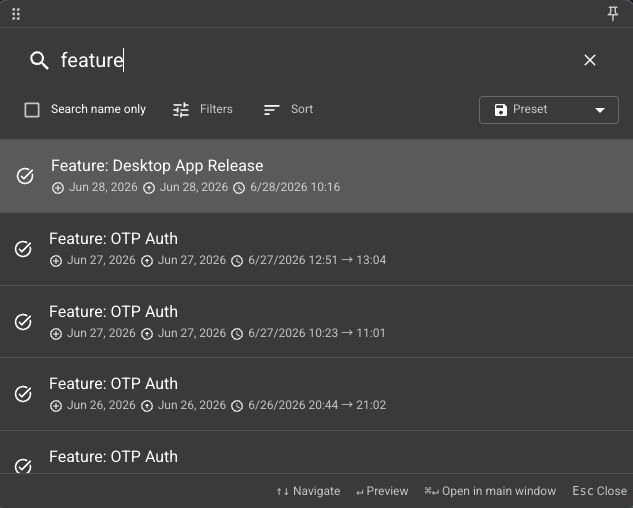Enable the Search name only checkbox
The width and height of the screenshot is (633, 508).
click(32, 109)
